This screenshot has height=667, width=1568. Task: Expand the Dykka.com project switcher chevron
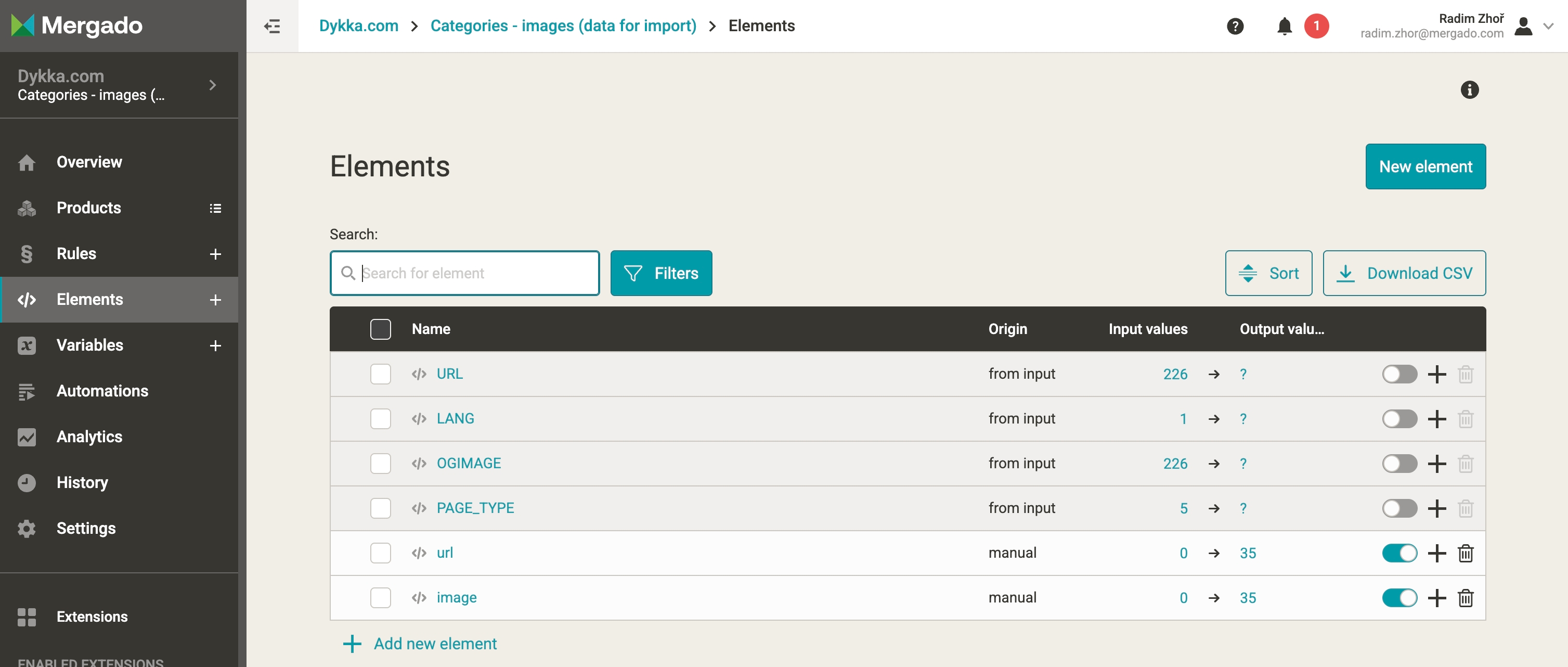(212, 85)
